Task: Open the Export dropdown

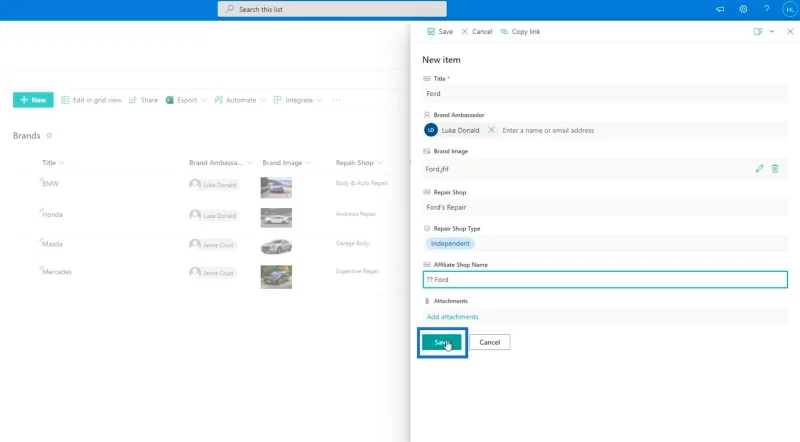Action: tap(186, 100)
